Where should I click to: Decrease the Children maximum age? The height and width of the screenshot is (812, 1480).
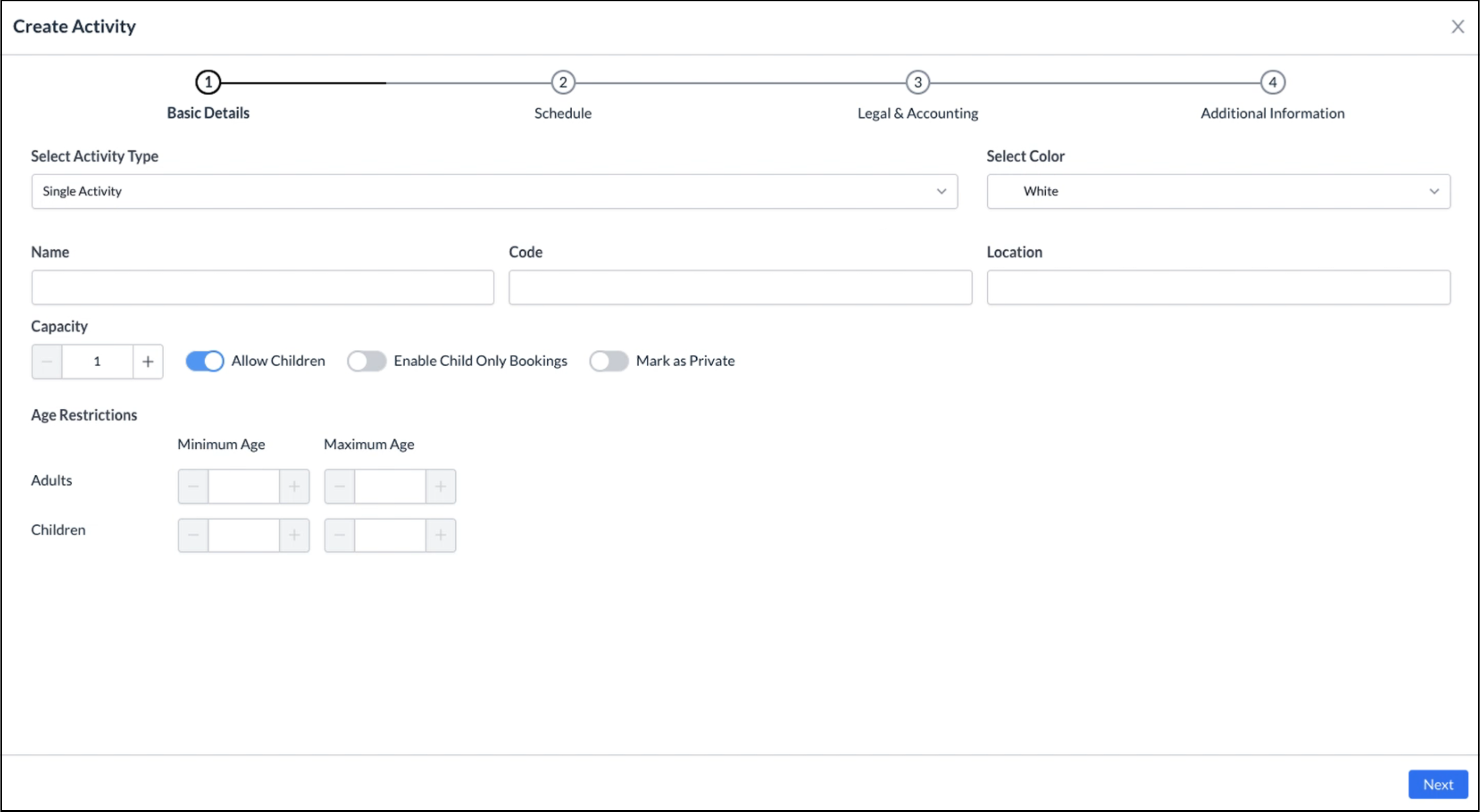[x=339, y=534]
